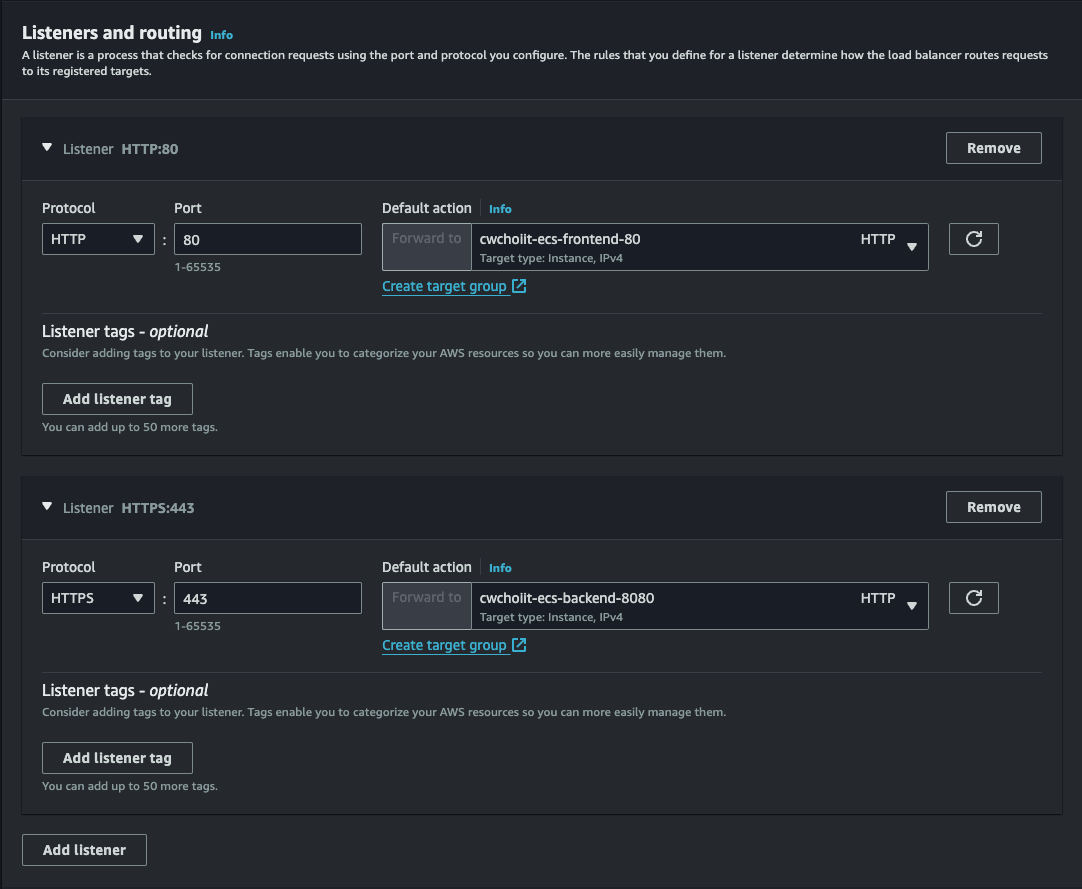Screen dimensions: 1082x889
Task: Click the port 443 input field
Action: coord(267,598)
